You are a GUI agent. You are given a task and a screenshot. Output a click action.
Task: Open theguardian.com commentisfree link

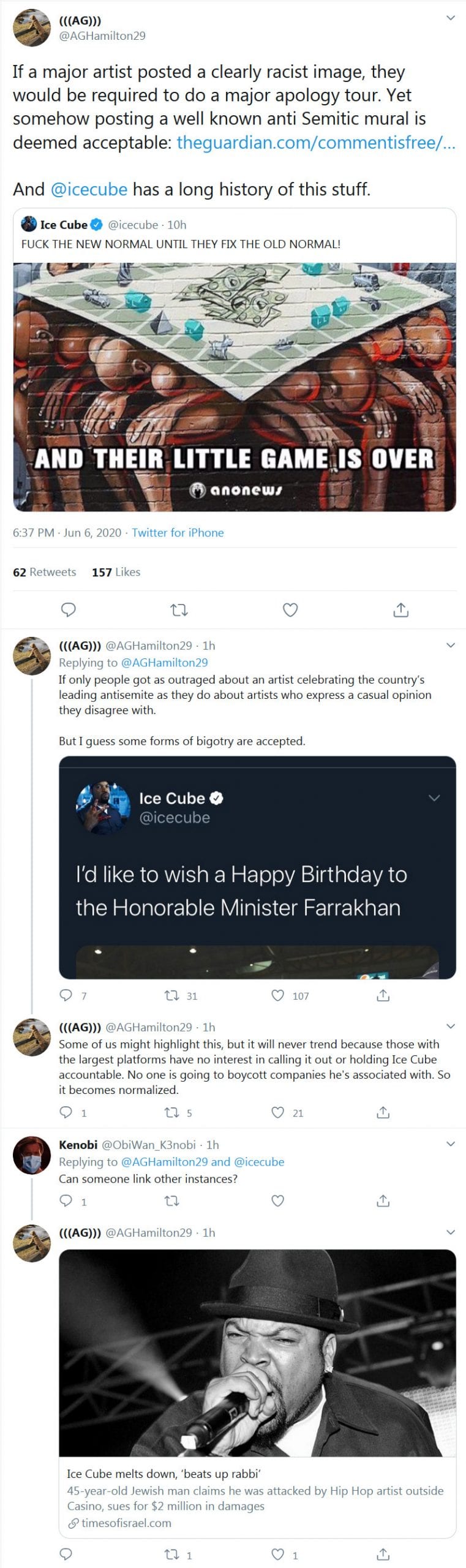click(315, 143)
